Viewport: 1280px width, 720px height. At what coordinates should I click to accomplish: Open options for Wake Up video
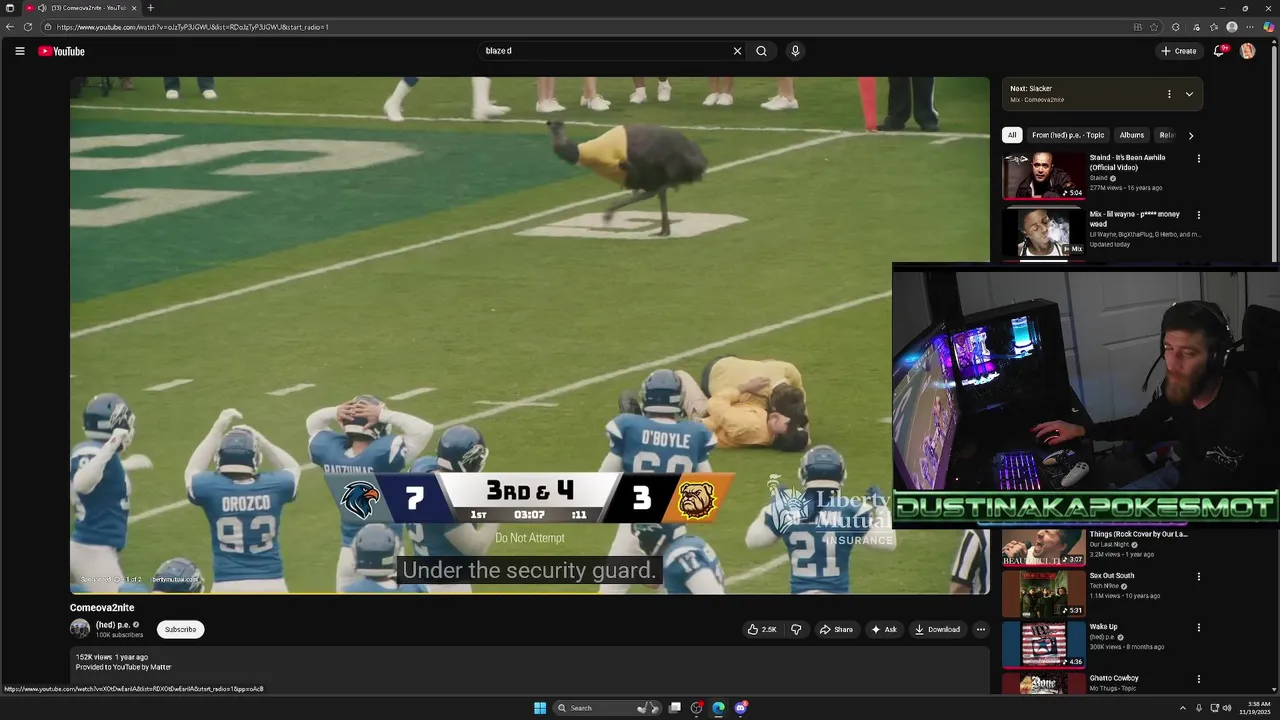pyautogui.click(x=1198, y=628)
